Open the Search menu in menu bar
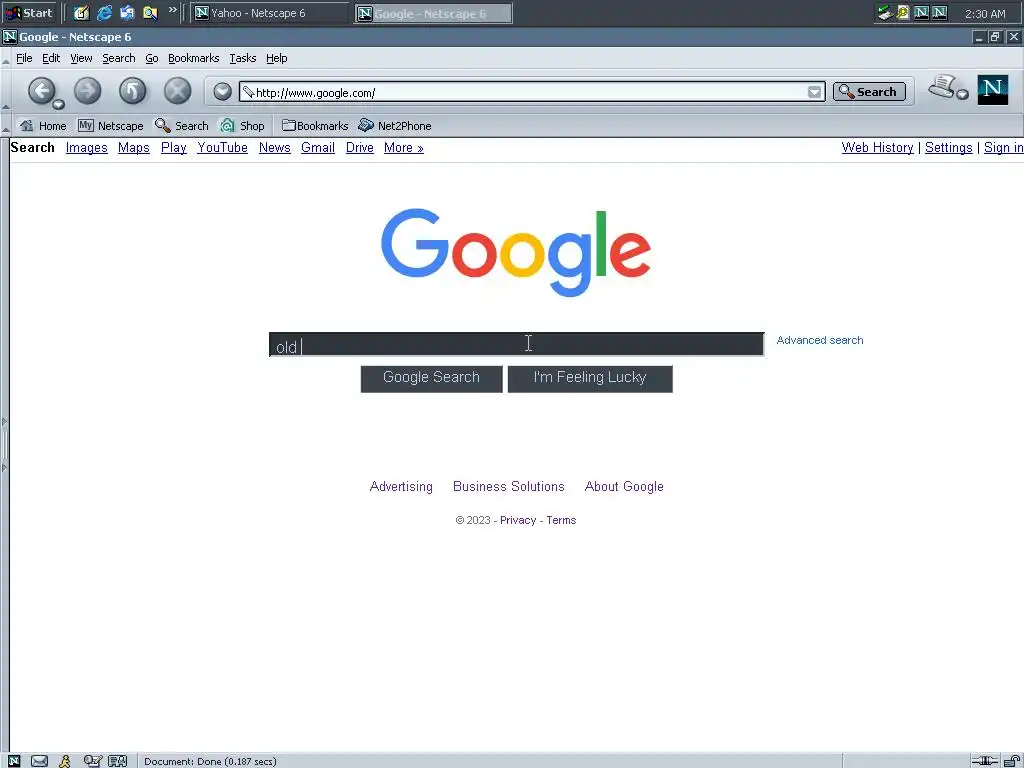The height and width of the screenshot is (768, 1024). point(119,58)
